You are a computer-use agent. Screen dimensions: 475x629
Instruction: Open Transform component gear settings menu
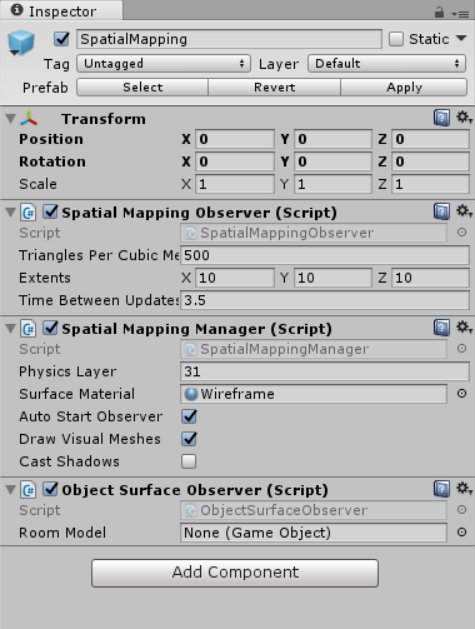tap(464, 118)
